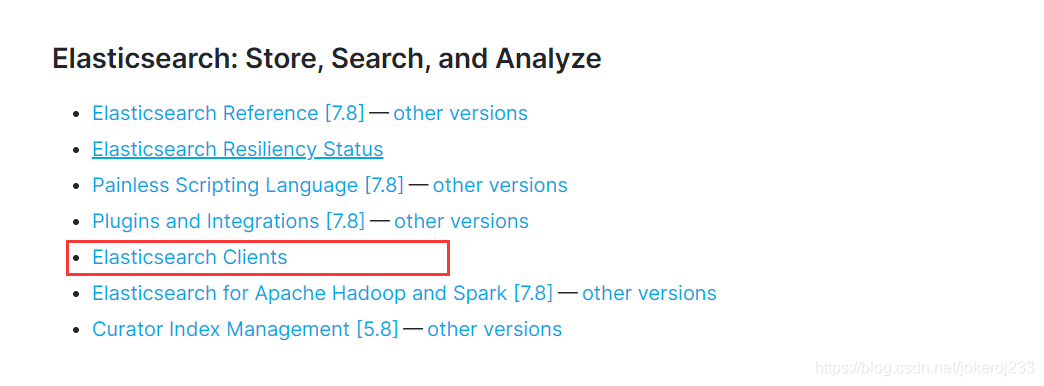Screen dimensions: 1044x386
Task: View other versions of Plugins and Integrations
Action: pyautogui.click(x=461, y=221)
